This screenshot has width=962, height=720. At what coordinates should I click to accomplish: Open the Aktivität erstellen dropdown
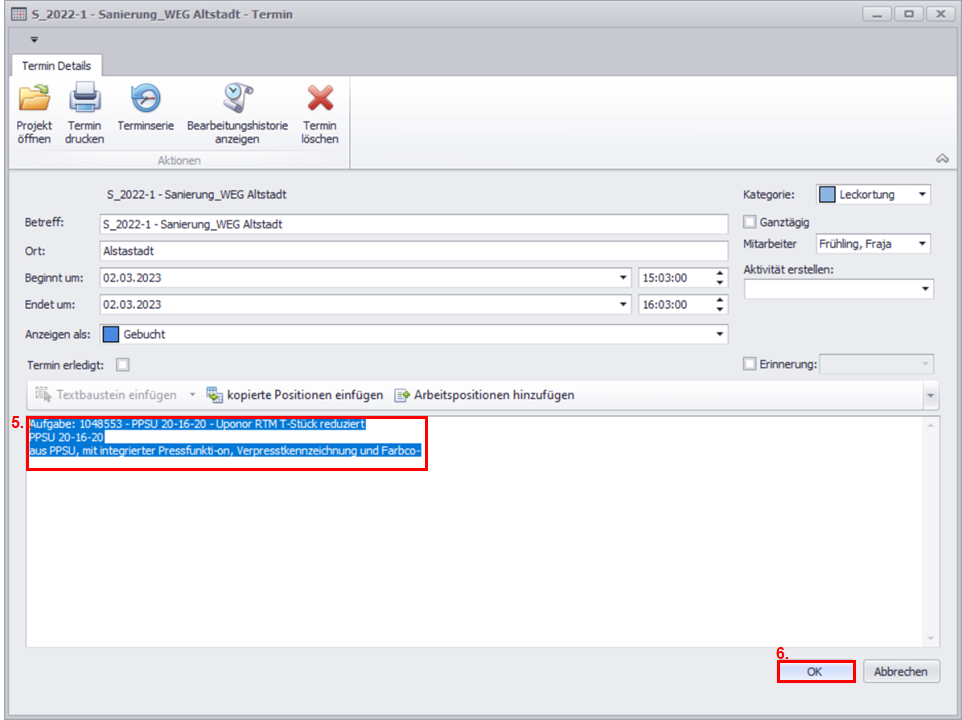[x=924, y=289]
